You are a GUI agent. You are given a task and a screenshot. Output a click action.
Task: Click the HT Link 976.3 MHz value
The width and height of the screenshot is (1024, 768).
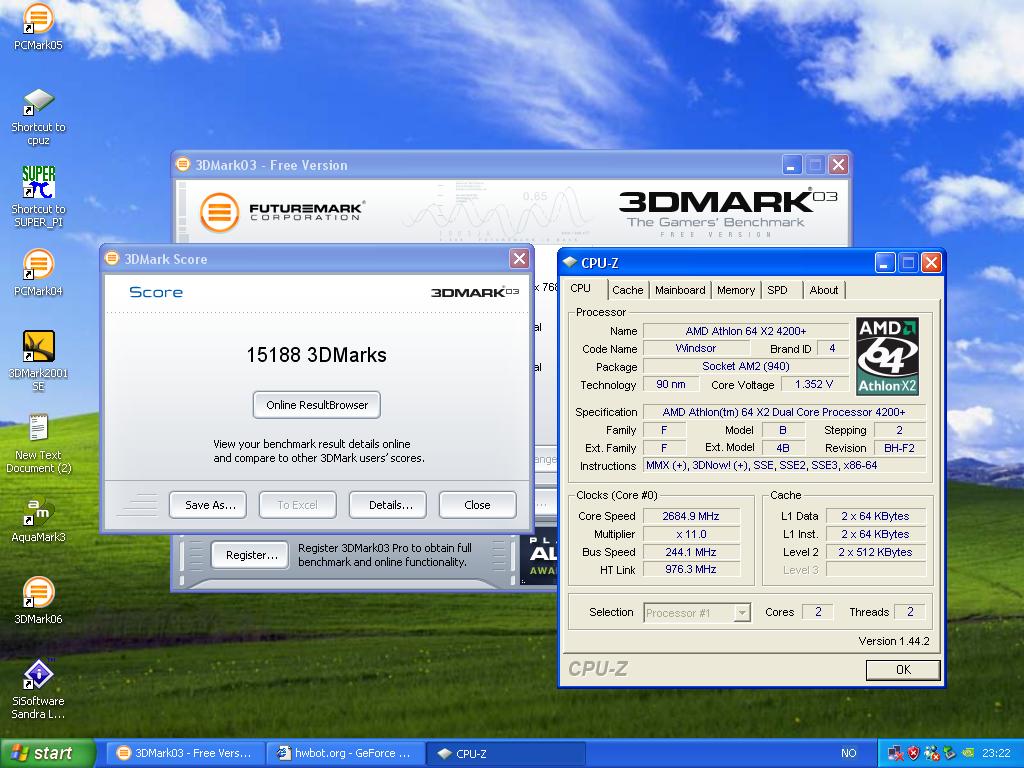(x=691, y=569)
